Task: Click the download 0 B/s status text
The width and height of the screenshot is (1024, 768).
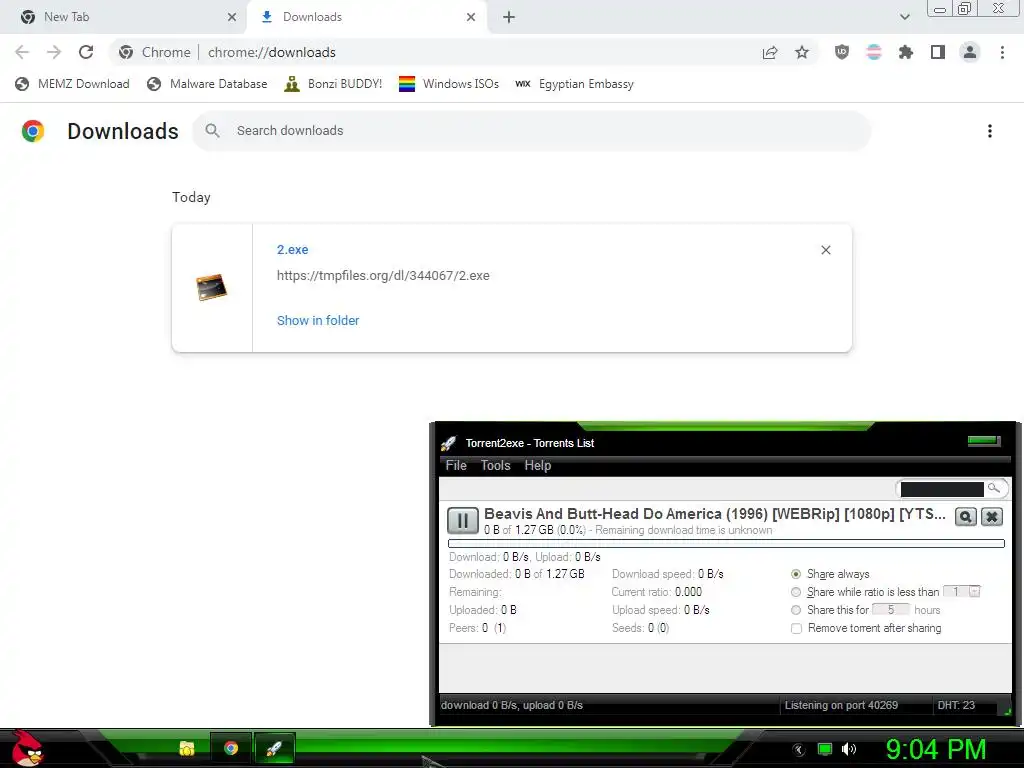Action: pos(512,705)
